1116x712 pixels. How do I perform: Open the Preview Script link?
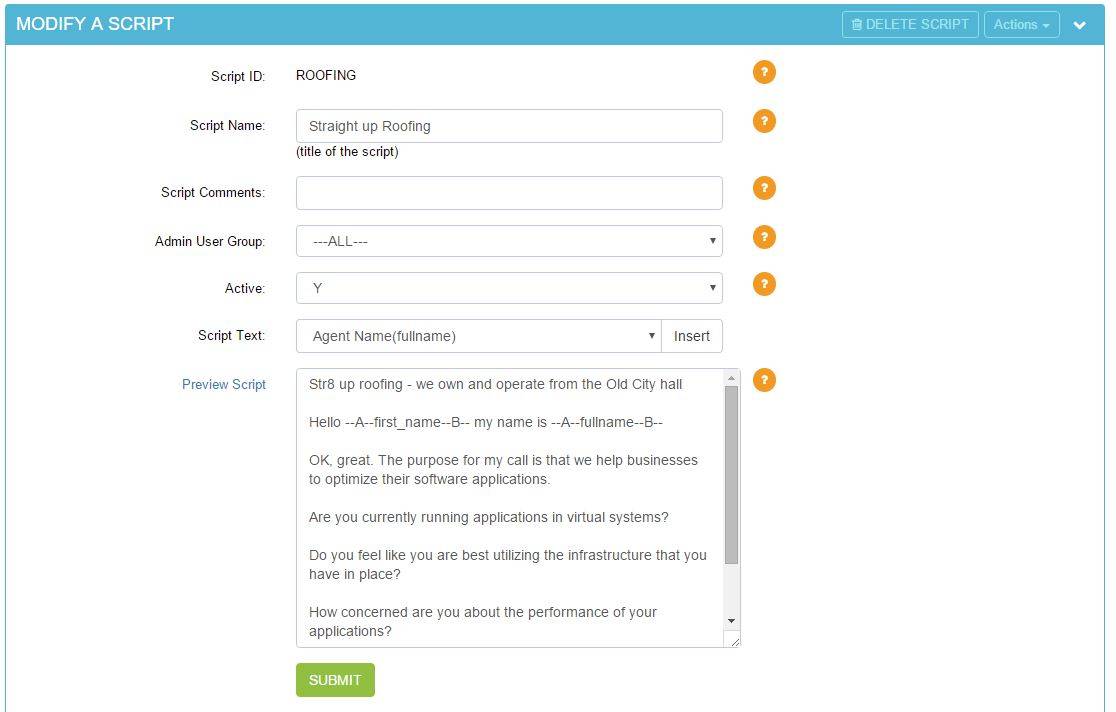[223, 384]
